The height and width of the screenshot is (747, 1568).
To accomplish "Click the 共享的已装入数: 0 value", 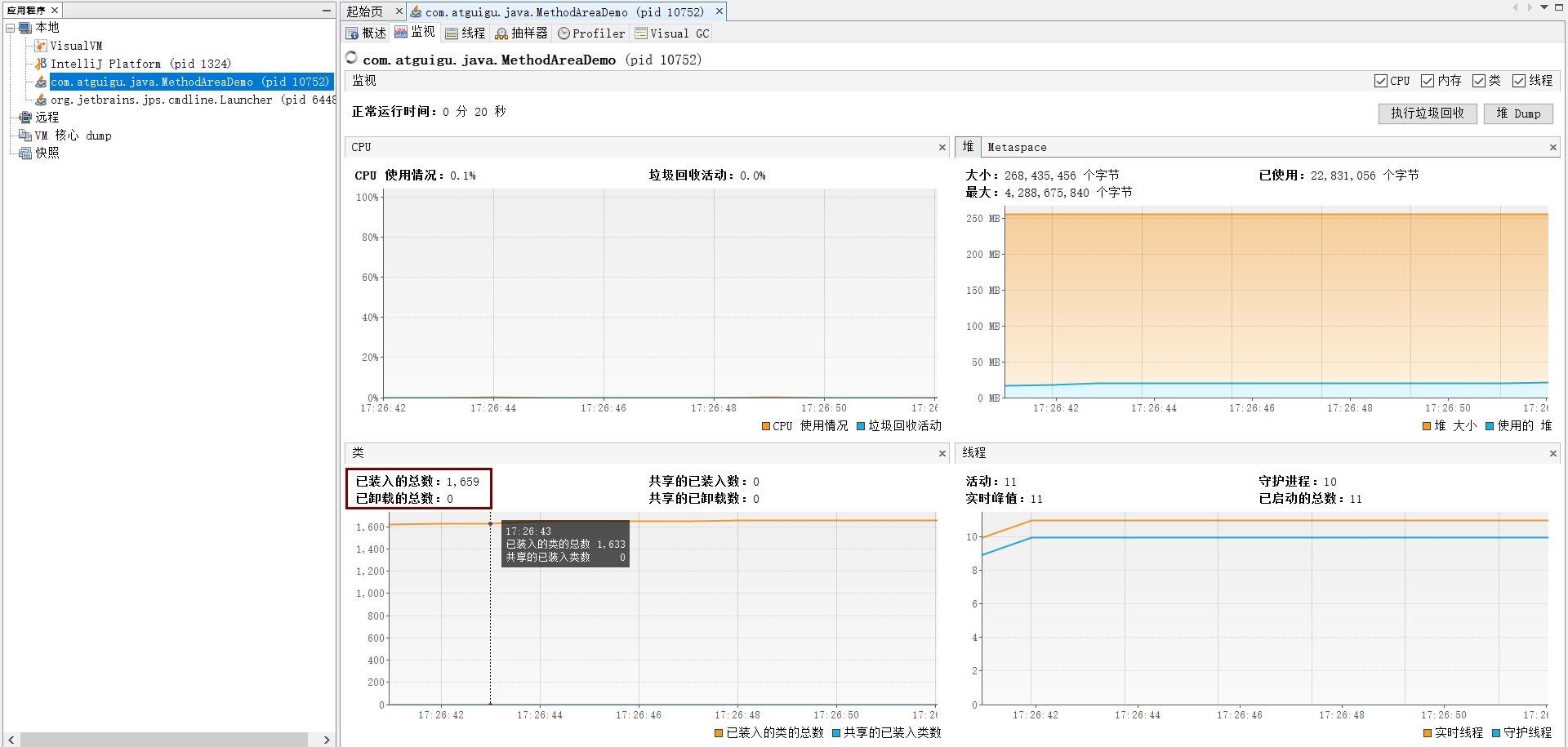I will click(x=704, y=482).
